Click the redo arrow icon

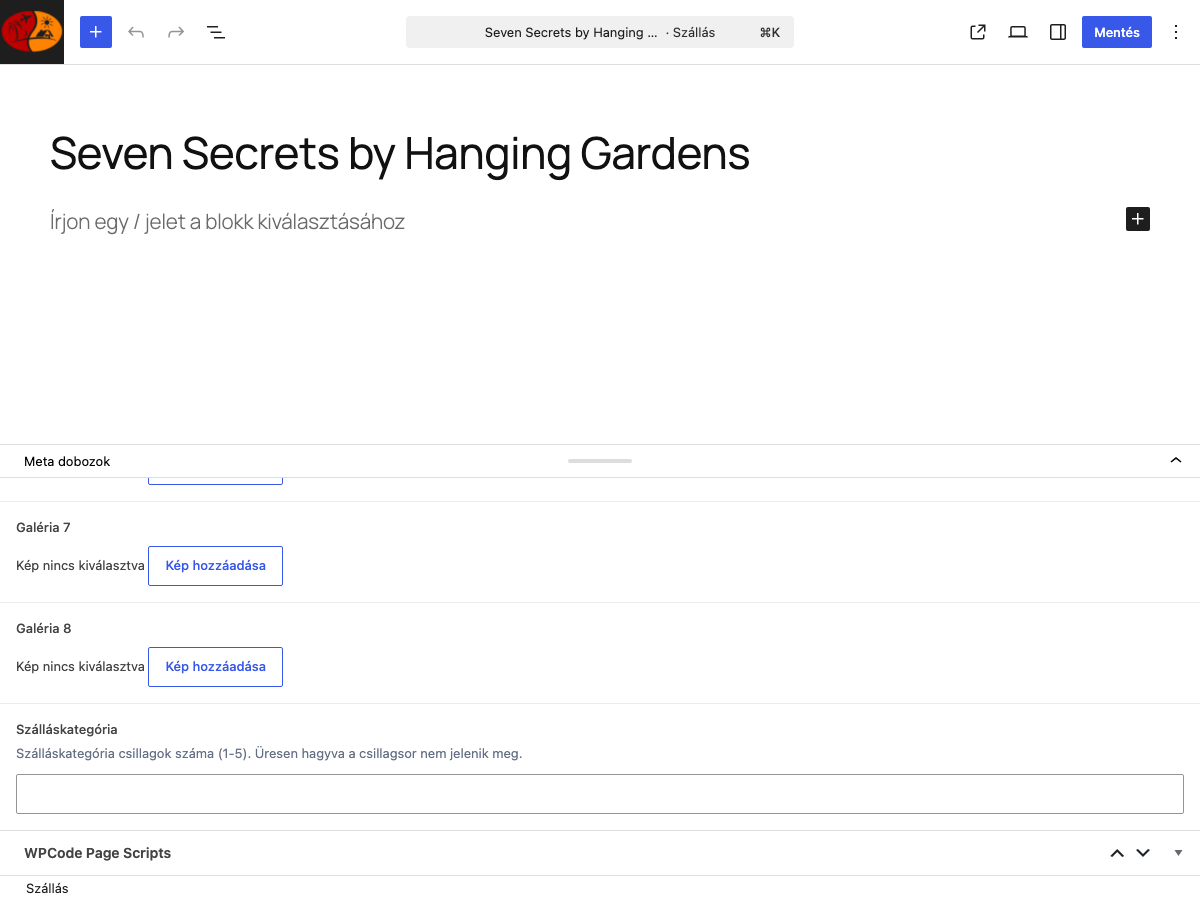click(x=176, y=32)
